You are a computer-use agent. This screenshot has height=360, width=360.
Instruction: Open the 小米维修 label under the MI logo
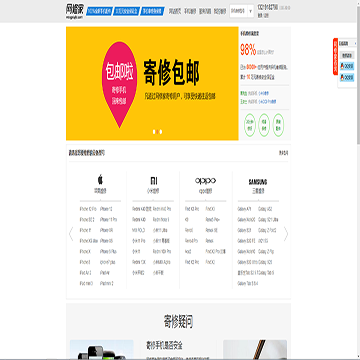pos(153,191)
